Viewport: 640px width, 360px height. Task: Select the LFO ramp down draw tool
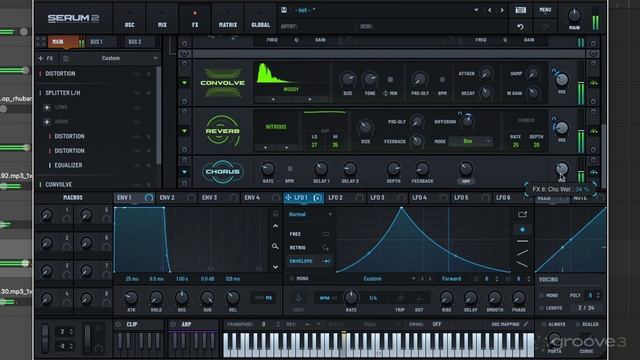522,264
